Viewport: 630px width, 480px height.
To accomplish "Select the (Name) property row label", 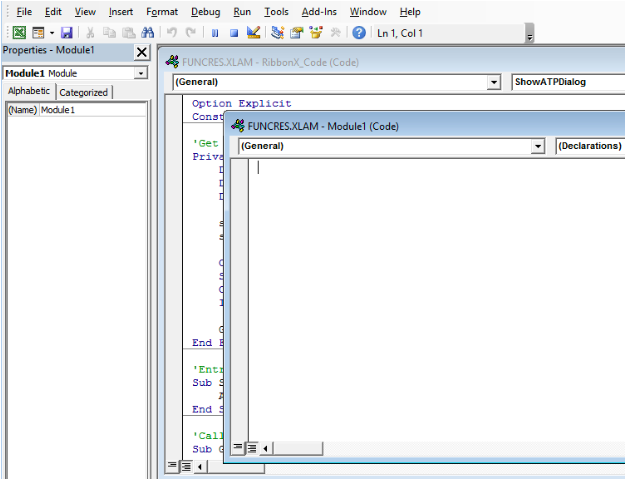I will click(22, 110).
